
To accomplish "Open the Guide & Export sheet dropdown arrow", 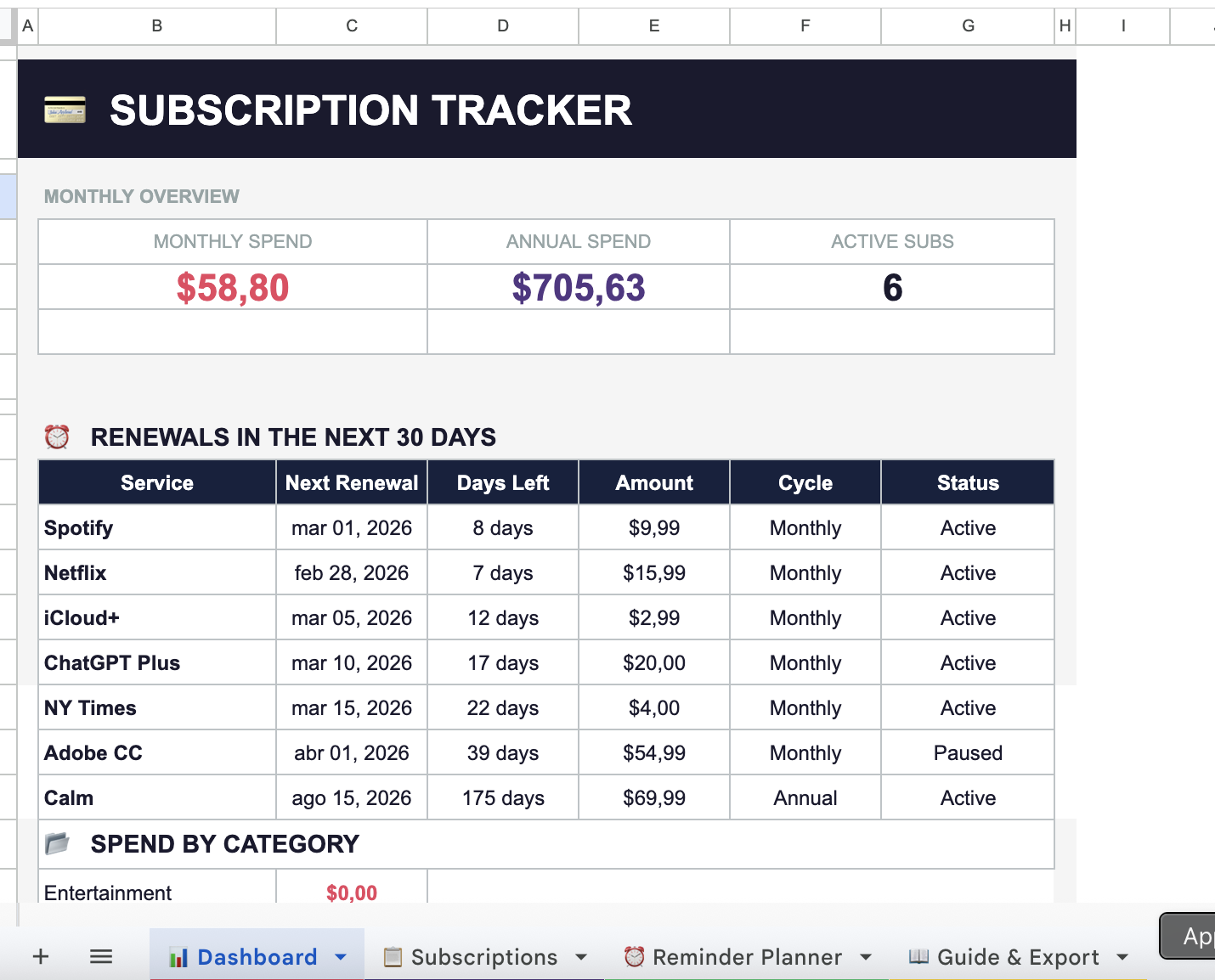I will click(x=1123, y=956).
